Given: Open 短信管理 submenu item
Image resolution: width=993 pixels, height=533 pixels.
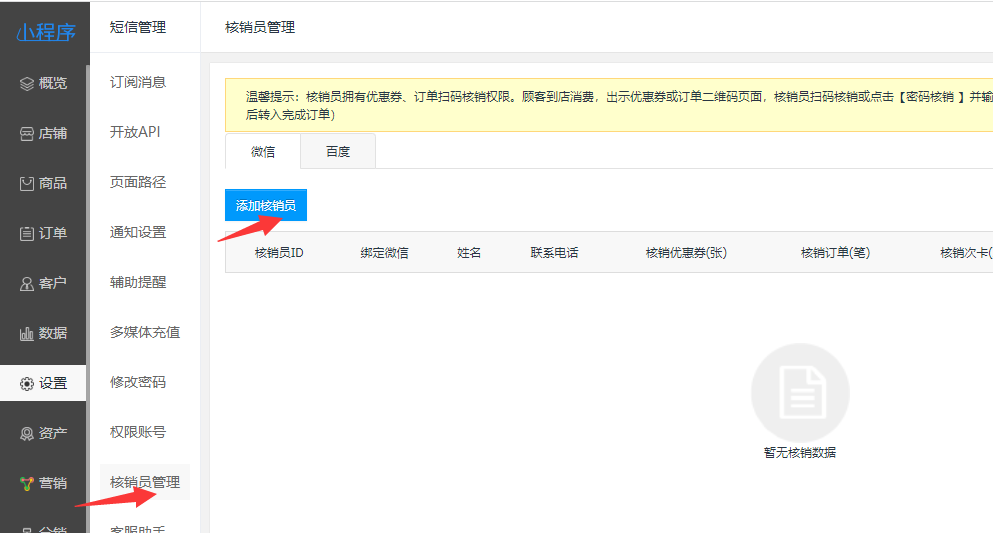Looking at the screenshot, I should pos(137,27).
